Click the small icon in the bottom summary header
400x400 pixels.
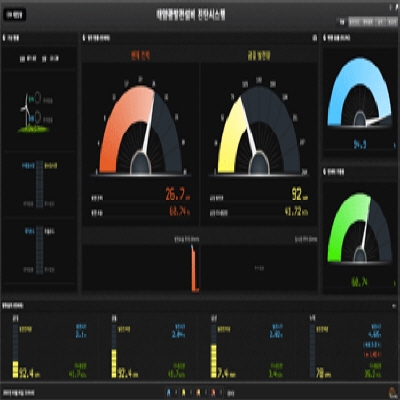(394, 306)
